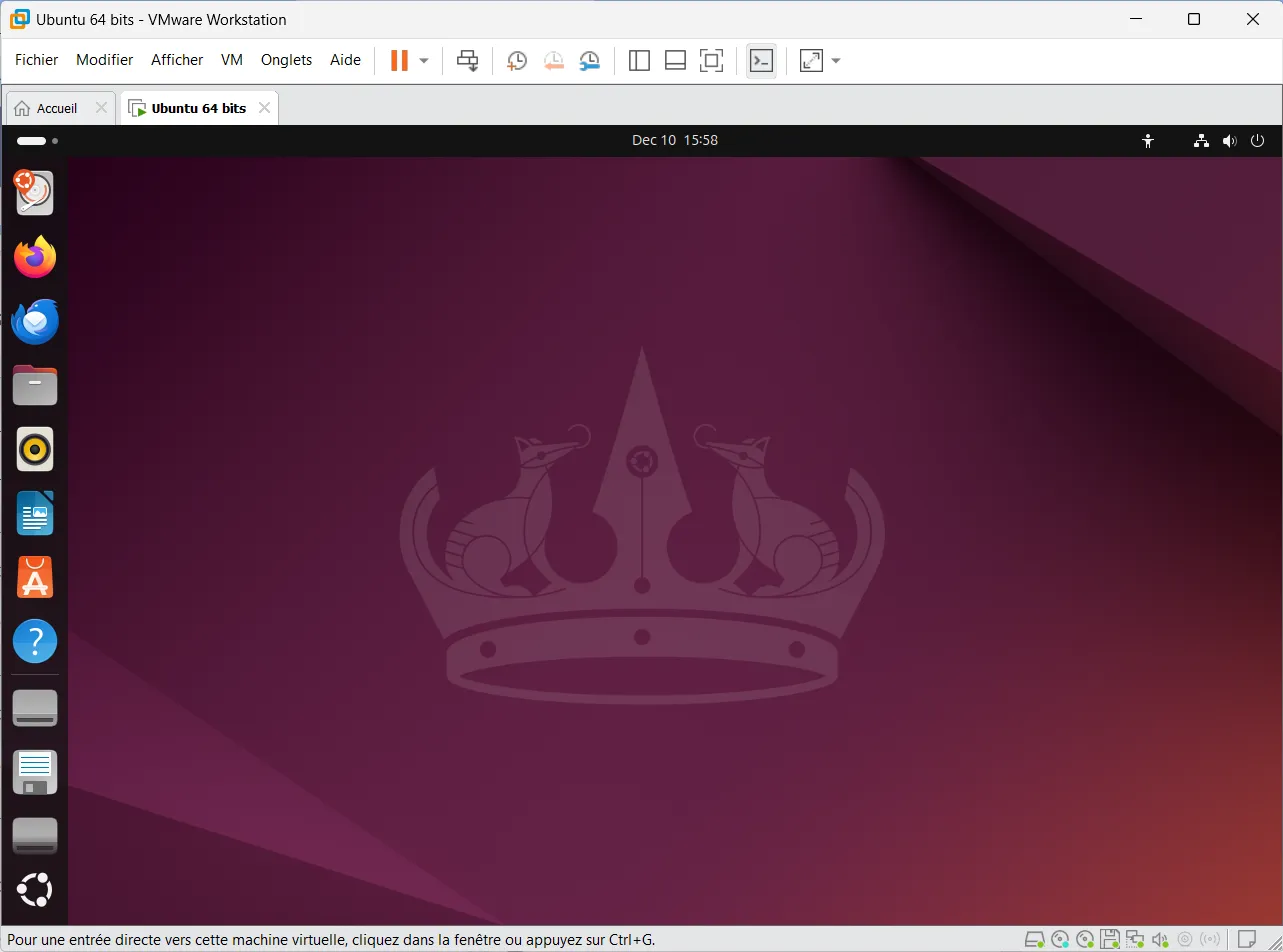Toggle the console view button

761,61
